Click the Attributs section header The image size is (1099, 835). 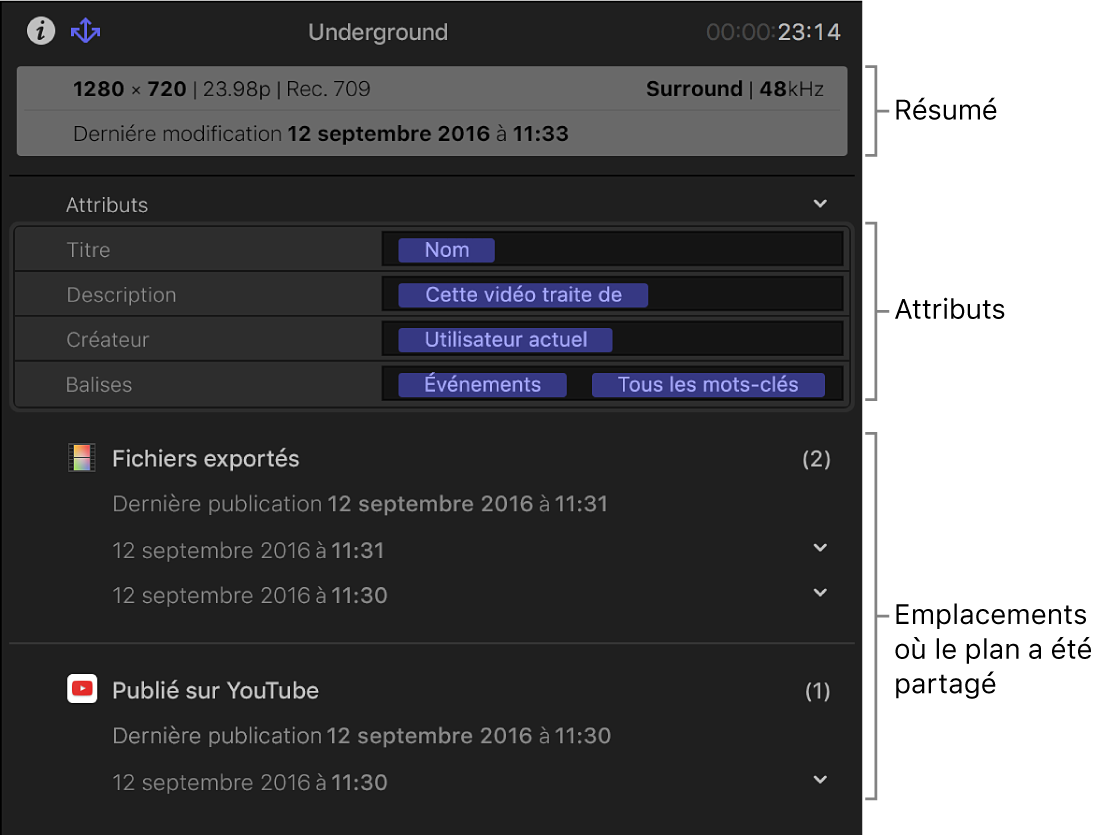(x=107, y=205)
